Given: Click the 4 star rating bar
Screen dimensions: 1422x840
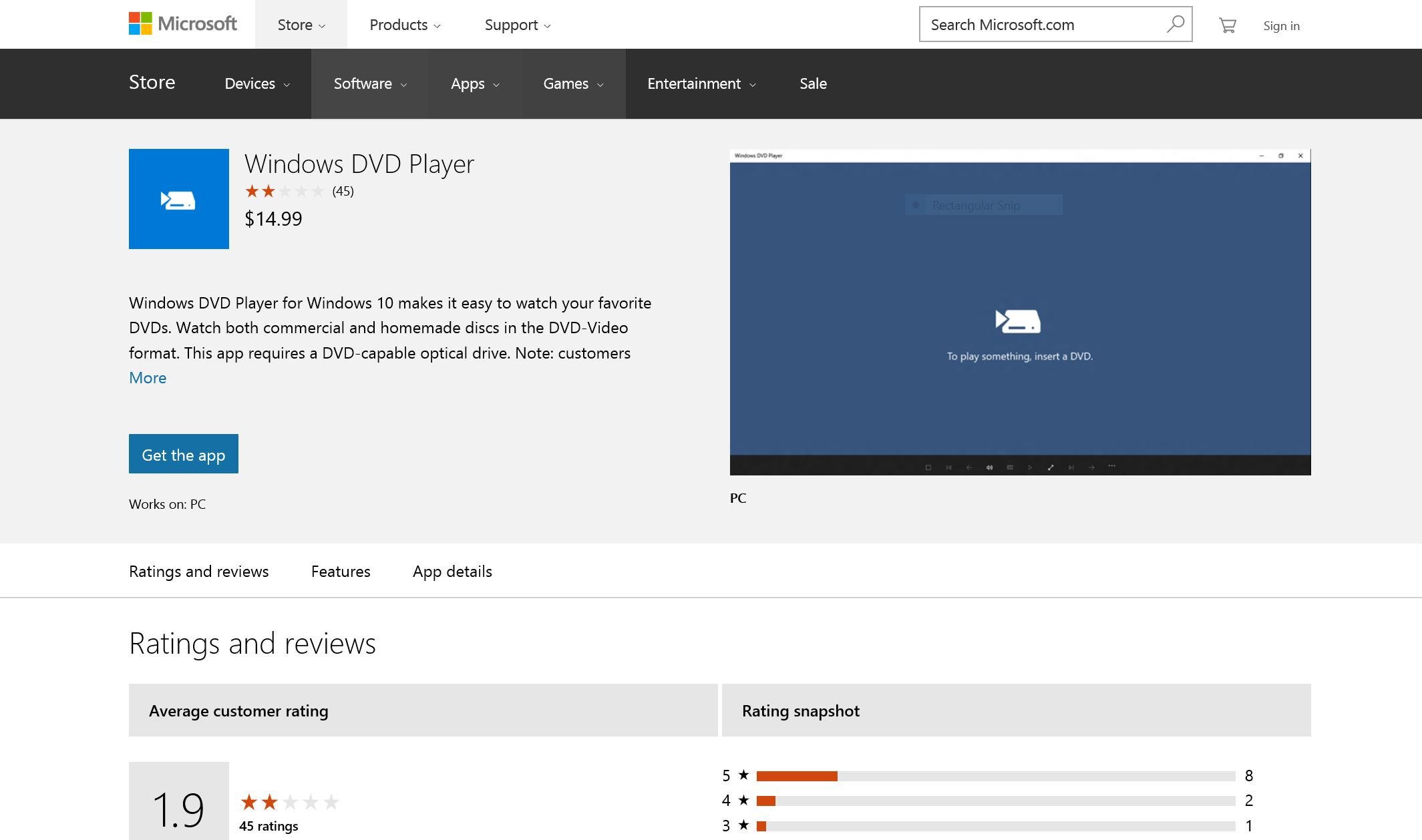Looking at the screenshot, I should (x=995, y=801).
